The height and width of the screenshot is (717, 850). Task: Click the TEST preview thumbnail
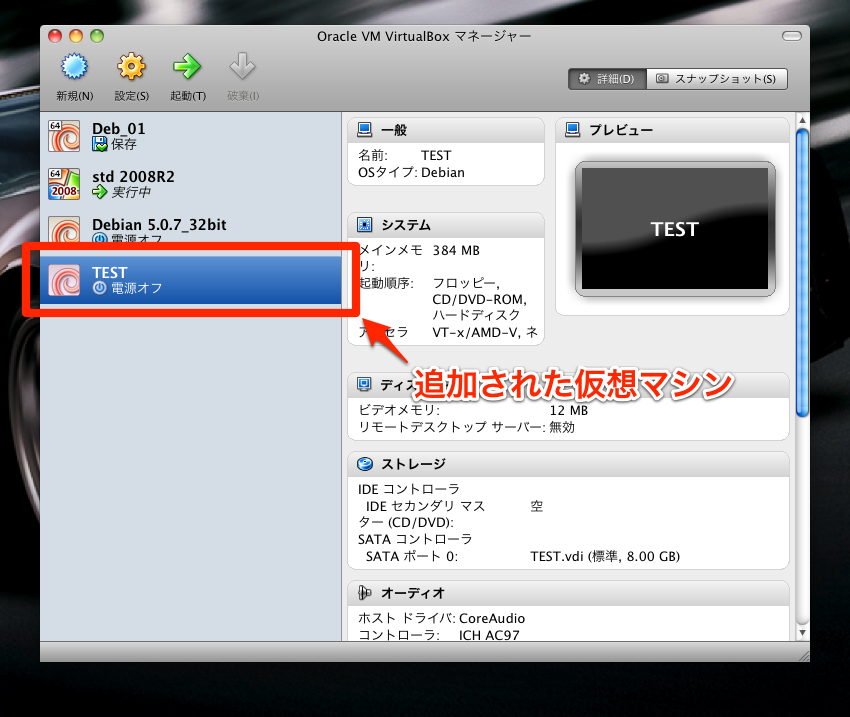pos(675,229)
